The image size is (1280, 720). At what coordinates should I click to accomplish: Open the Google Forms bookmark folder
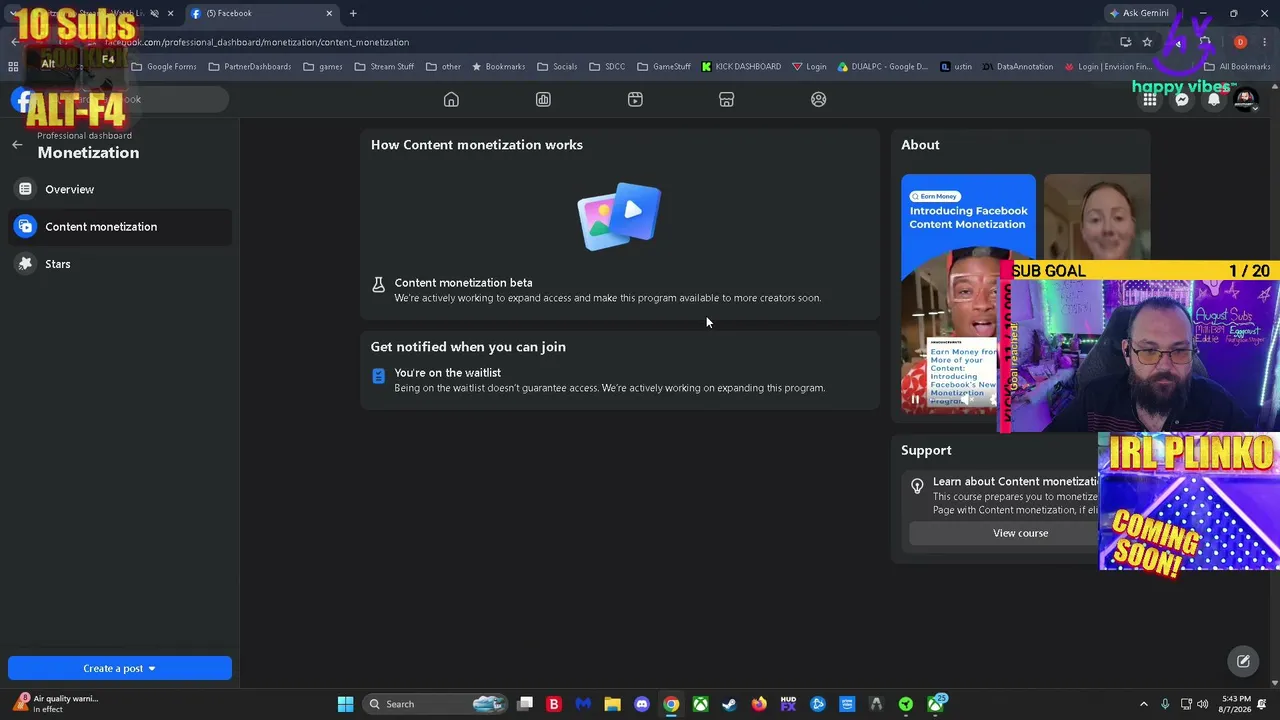pyautogui.click(x=164, y=67)
